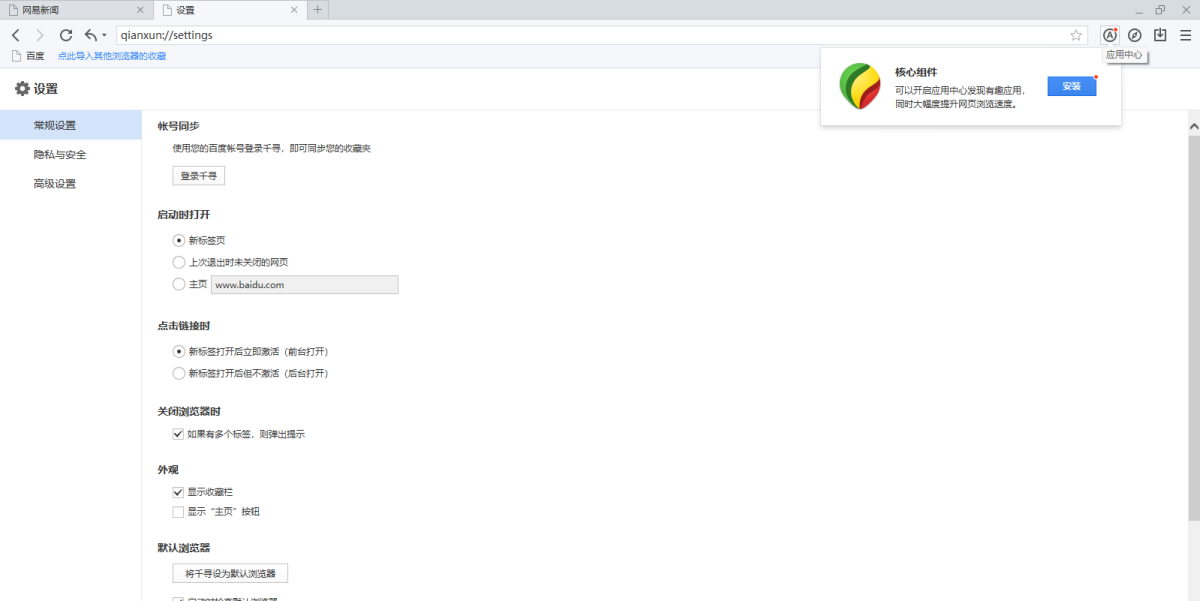Open 隐私与安全 settings section
The width and height of the screenshot is (1200, 601).
tap(60, 155)
